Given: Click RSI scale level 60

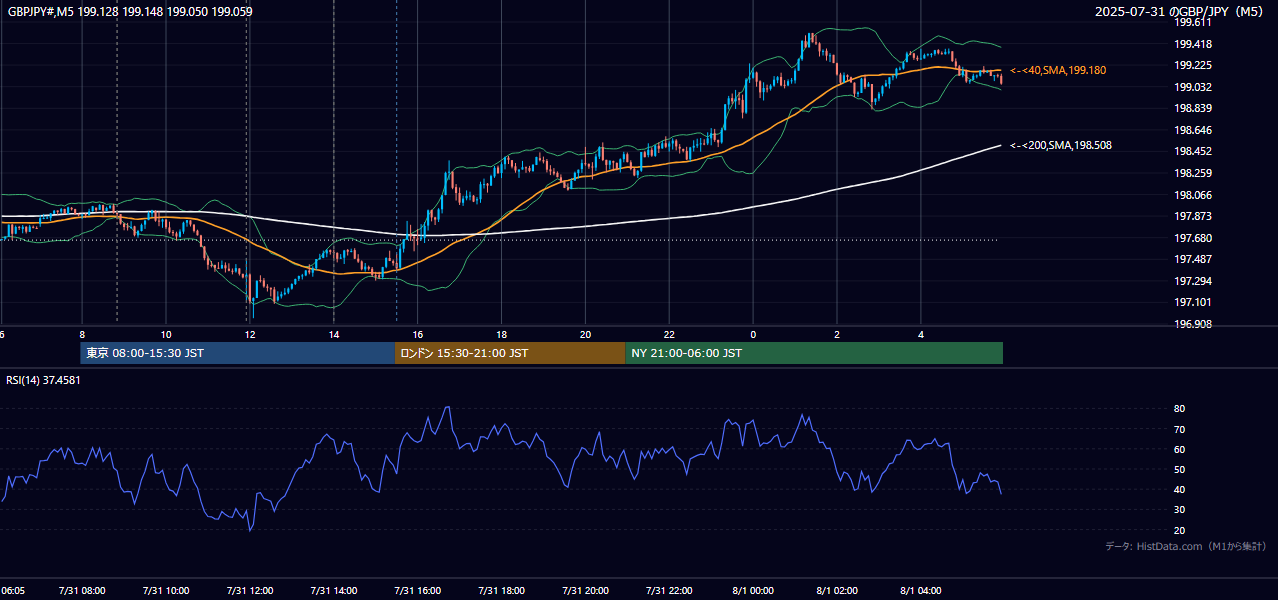Looking at the screenshot, I should [1179, 449].
